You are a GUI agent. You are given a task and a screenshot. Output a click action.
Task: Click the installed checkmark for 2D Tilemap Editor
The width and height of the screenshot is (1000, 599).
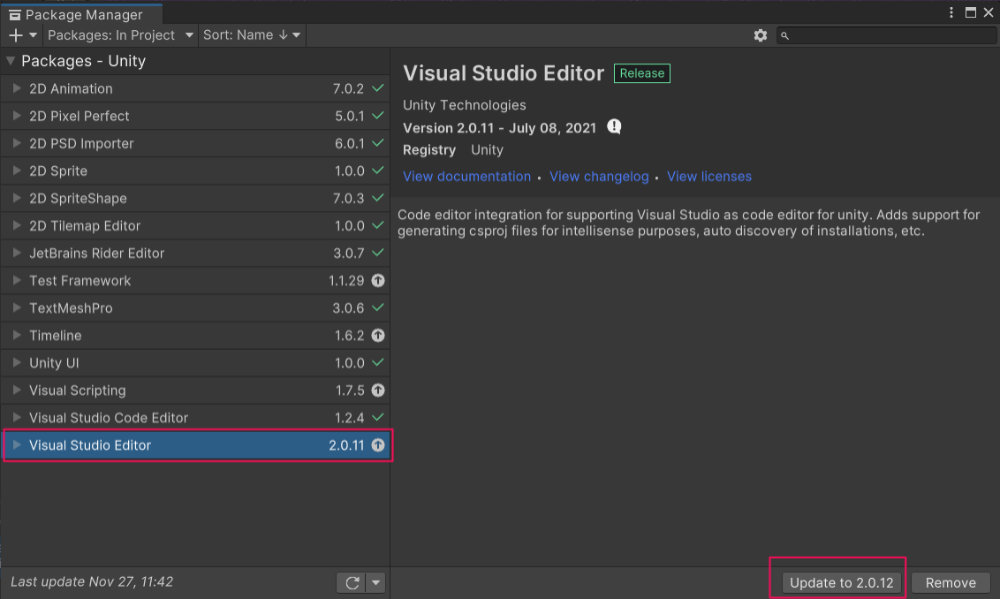click(x=378, y=225)
